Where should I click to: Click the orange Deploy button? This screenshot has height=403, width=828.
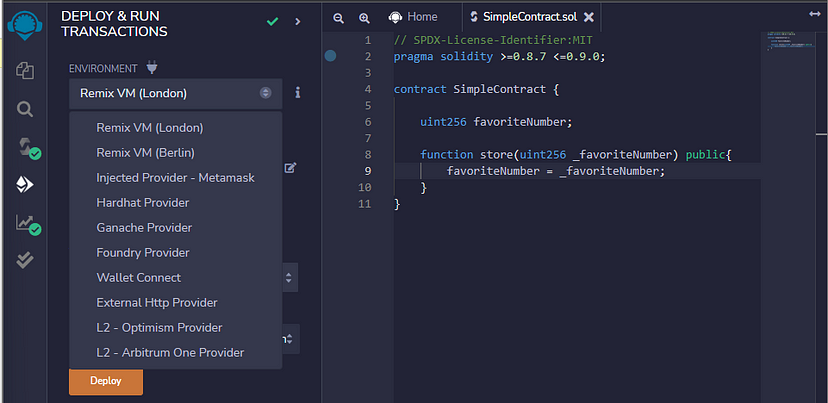tap(106, 381)
